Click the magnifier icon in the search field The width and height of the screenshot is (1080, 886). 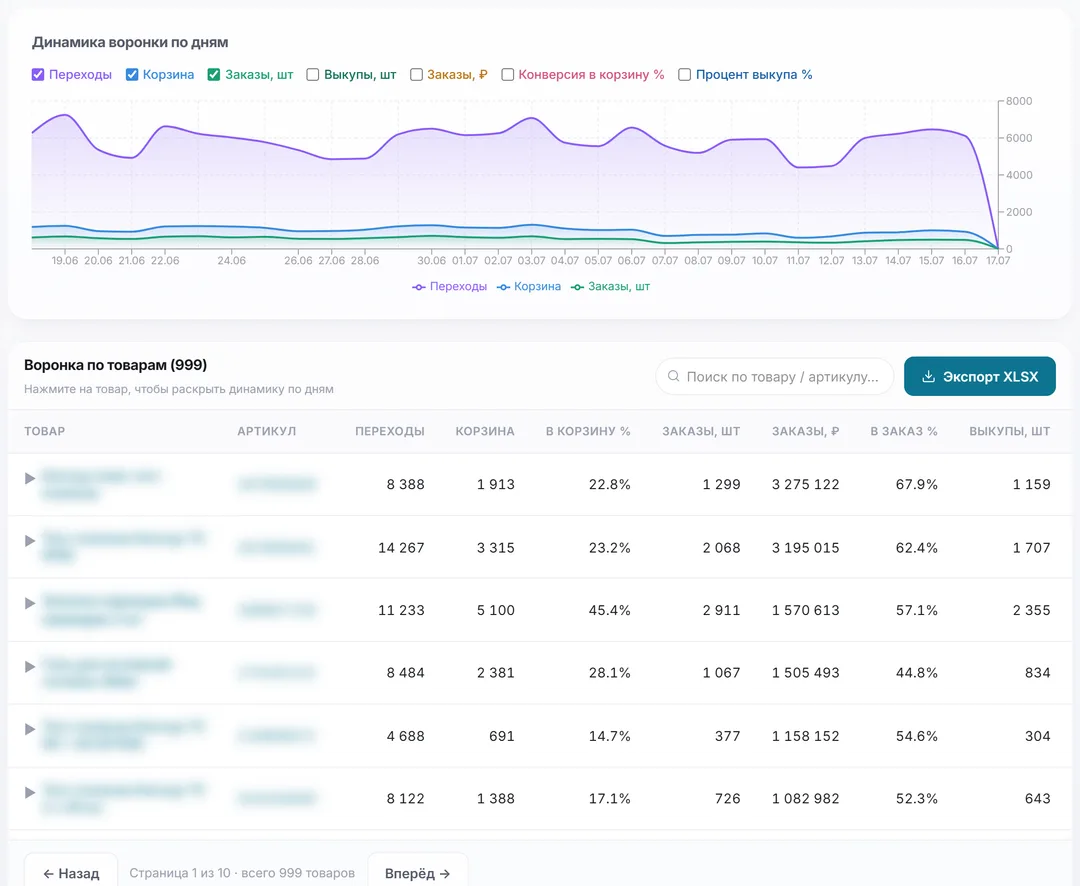[674, 376]
